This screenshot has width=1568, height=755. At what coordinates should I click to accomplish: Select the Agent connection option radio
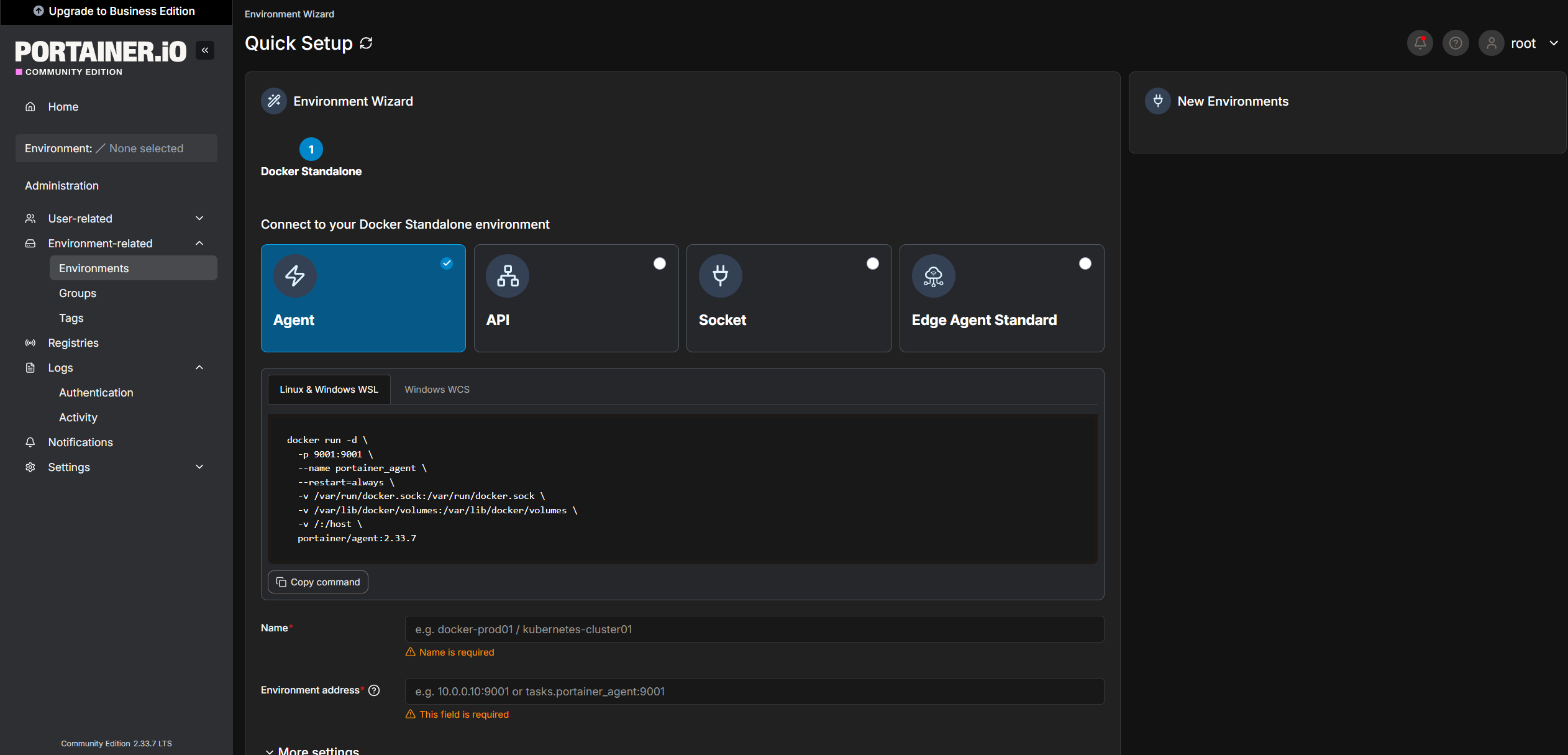click(x=447, y=263)
